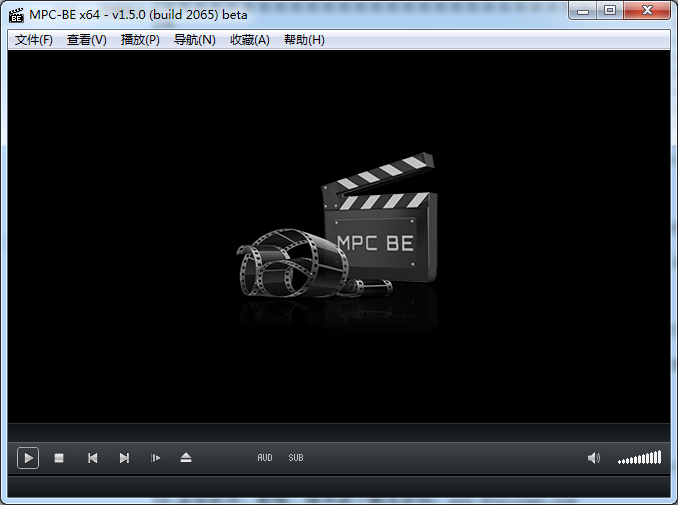Viewport: 678px width, 505px height.
Task: Mute the sound with speaker icon
Action: click(x=594, y=458)
